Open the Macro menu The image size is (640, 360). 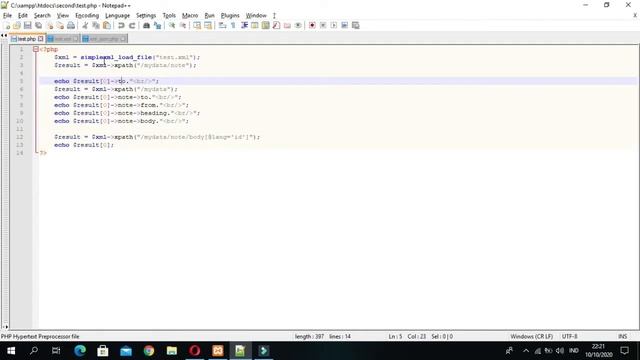coord(190,16)
